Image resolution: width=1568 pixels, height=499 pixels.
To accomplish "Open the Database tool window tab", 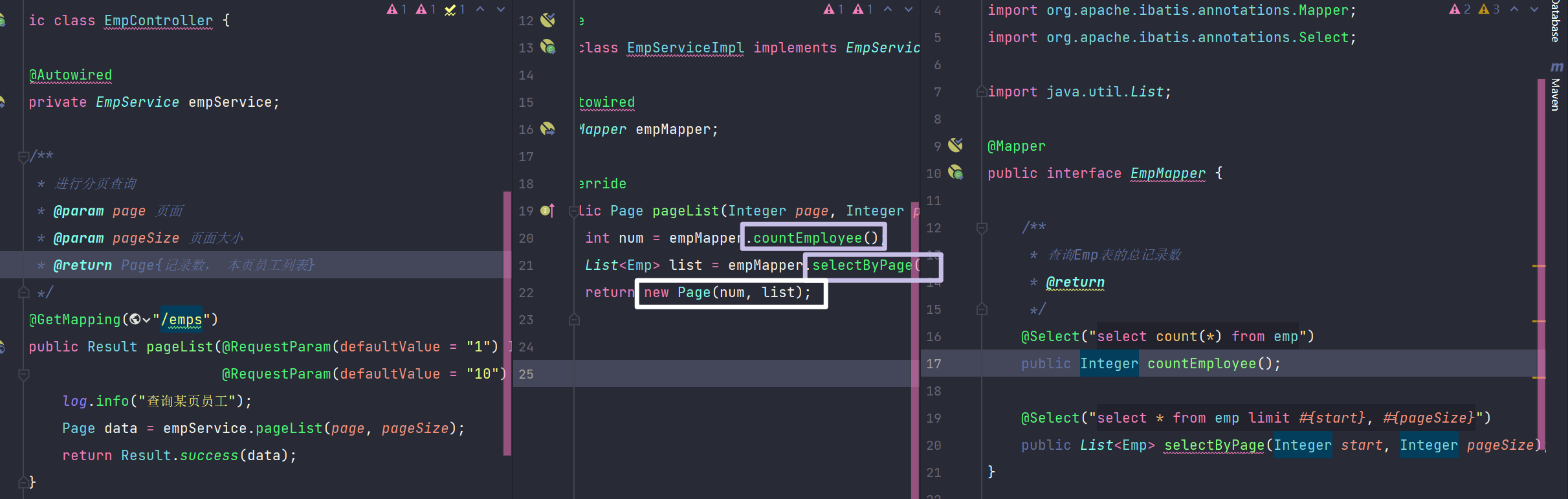I will (x=1556, y=21).
